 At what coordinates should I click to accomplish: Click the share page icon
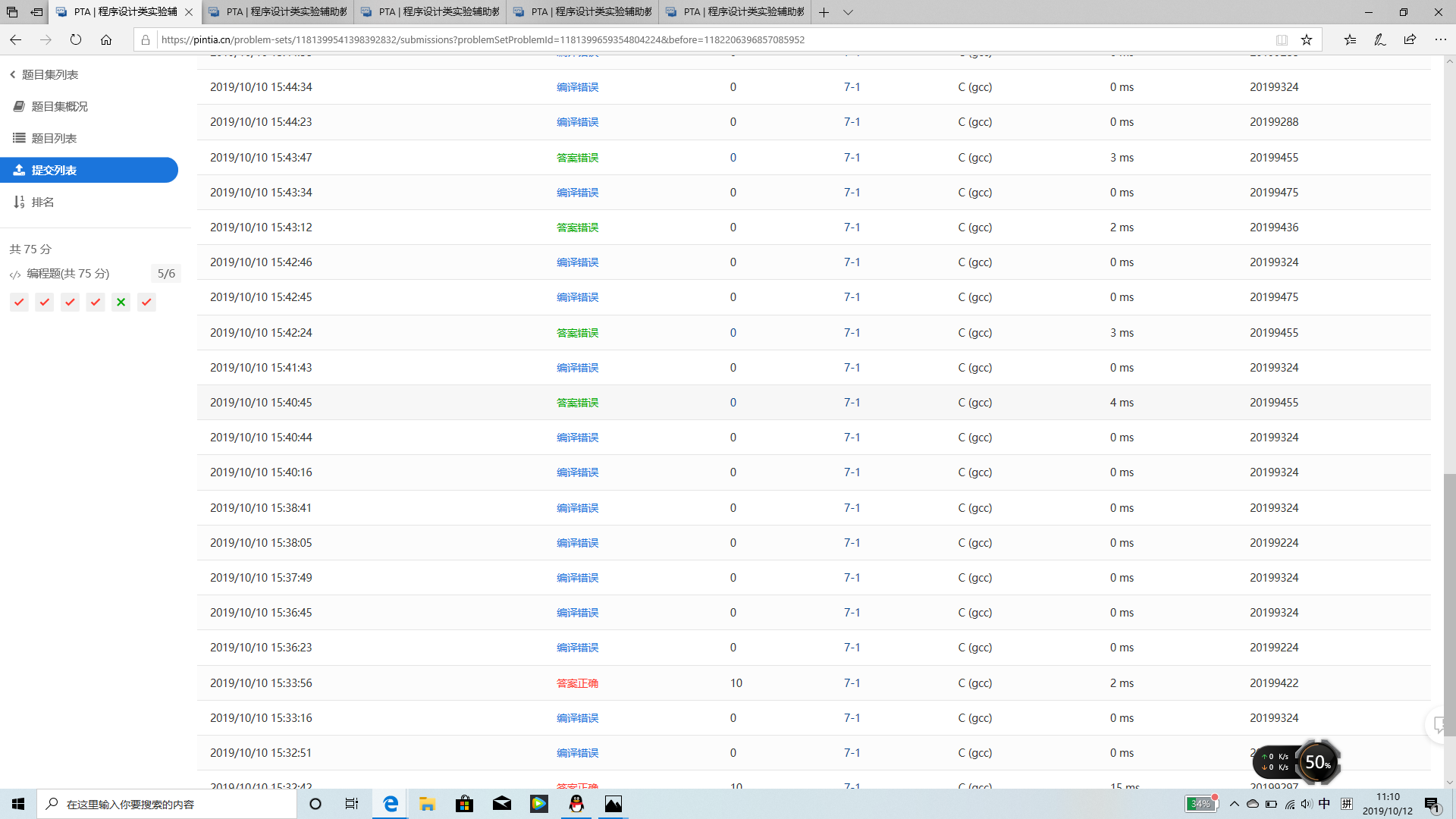tap(1410, 39)
